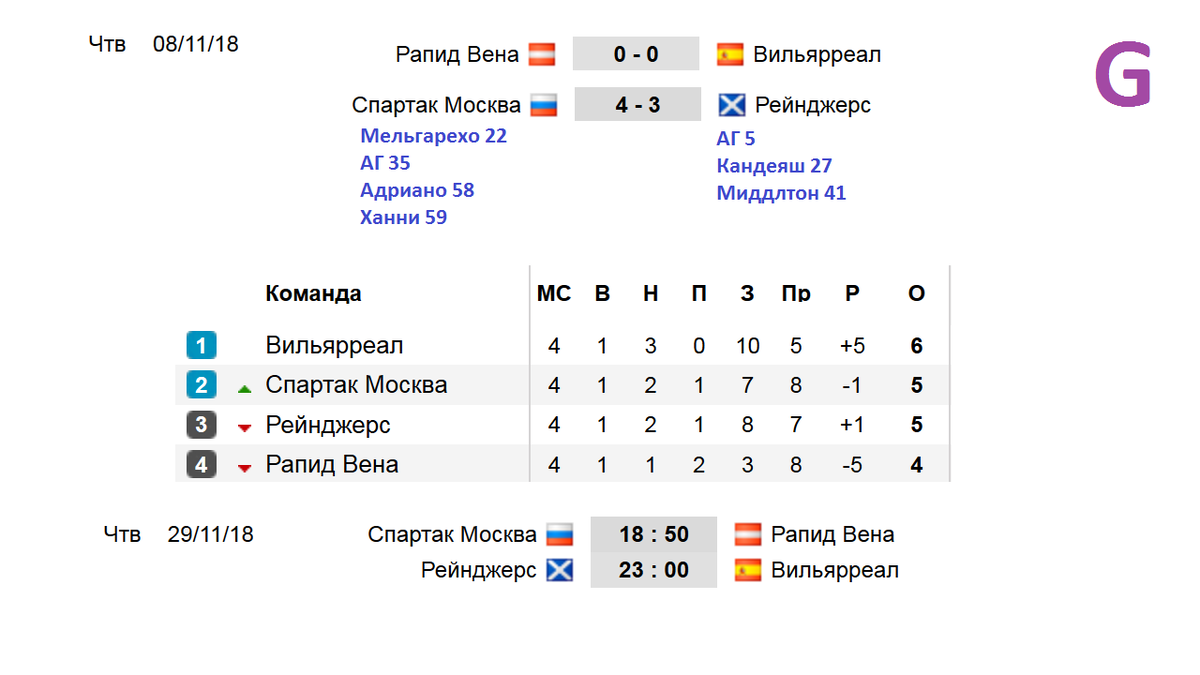The image size is (1200, 675).
Task: Click red down arrow next to Рейнджерс row
Action: tap(244, 428)
